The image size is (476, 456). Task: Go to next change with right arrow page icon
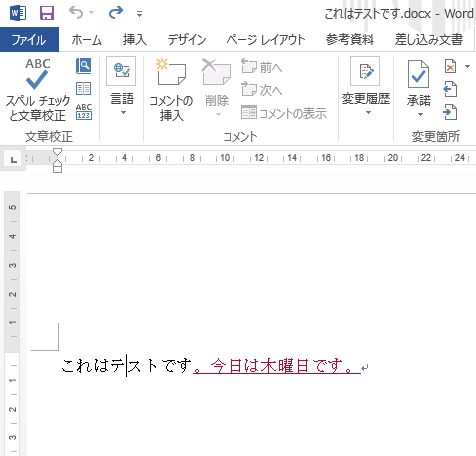(450, 112)
